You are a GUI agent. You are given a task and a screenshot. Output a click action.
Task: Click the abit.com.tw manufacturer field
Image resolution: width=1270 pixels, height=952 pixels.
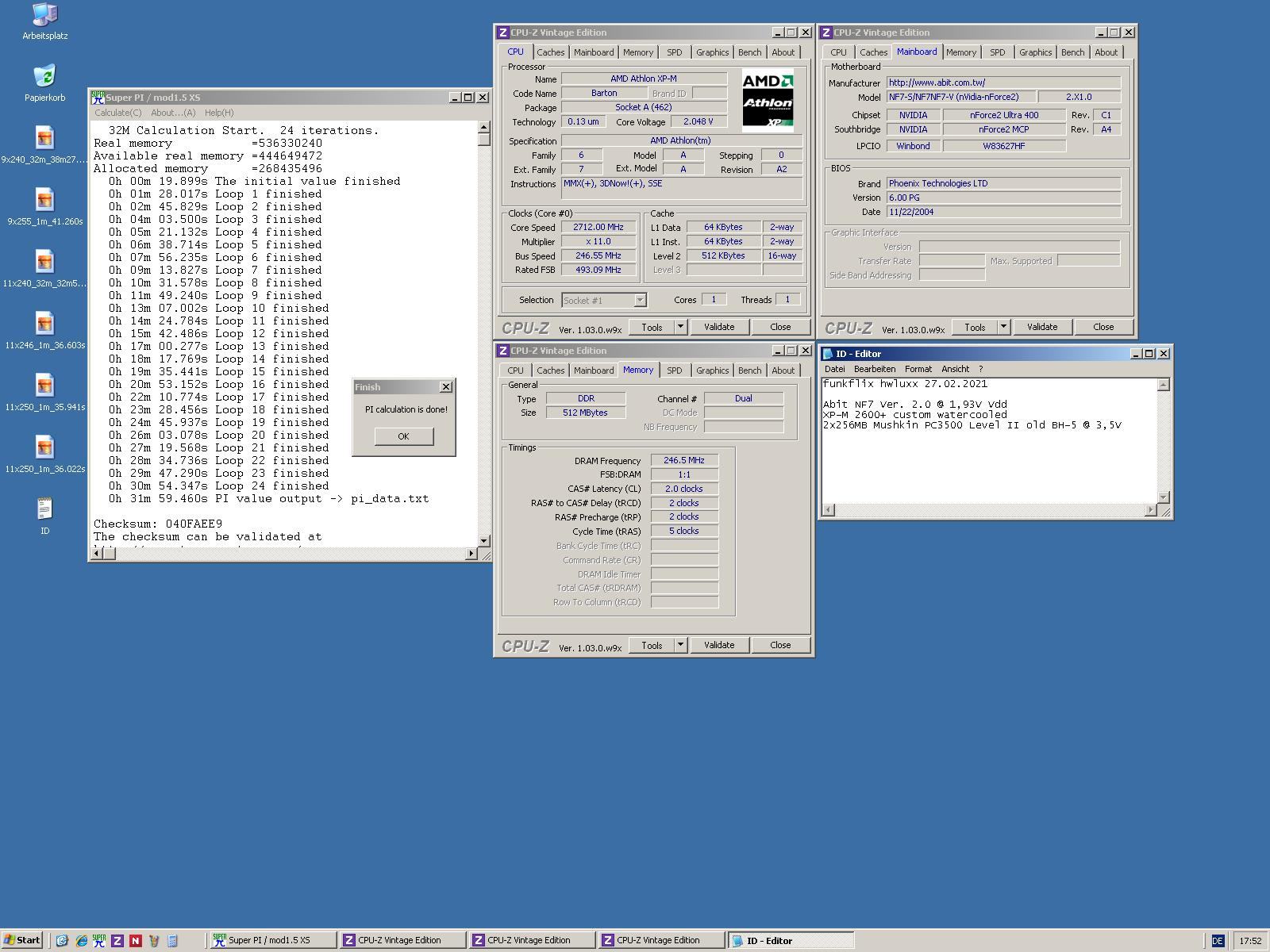(x=1003, y=83)
